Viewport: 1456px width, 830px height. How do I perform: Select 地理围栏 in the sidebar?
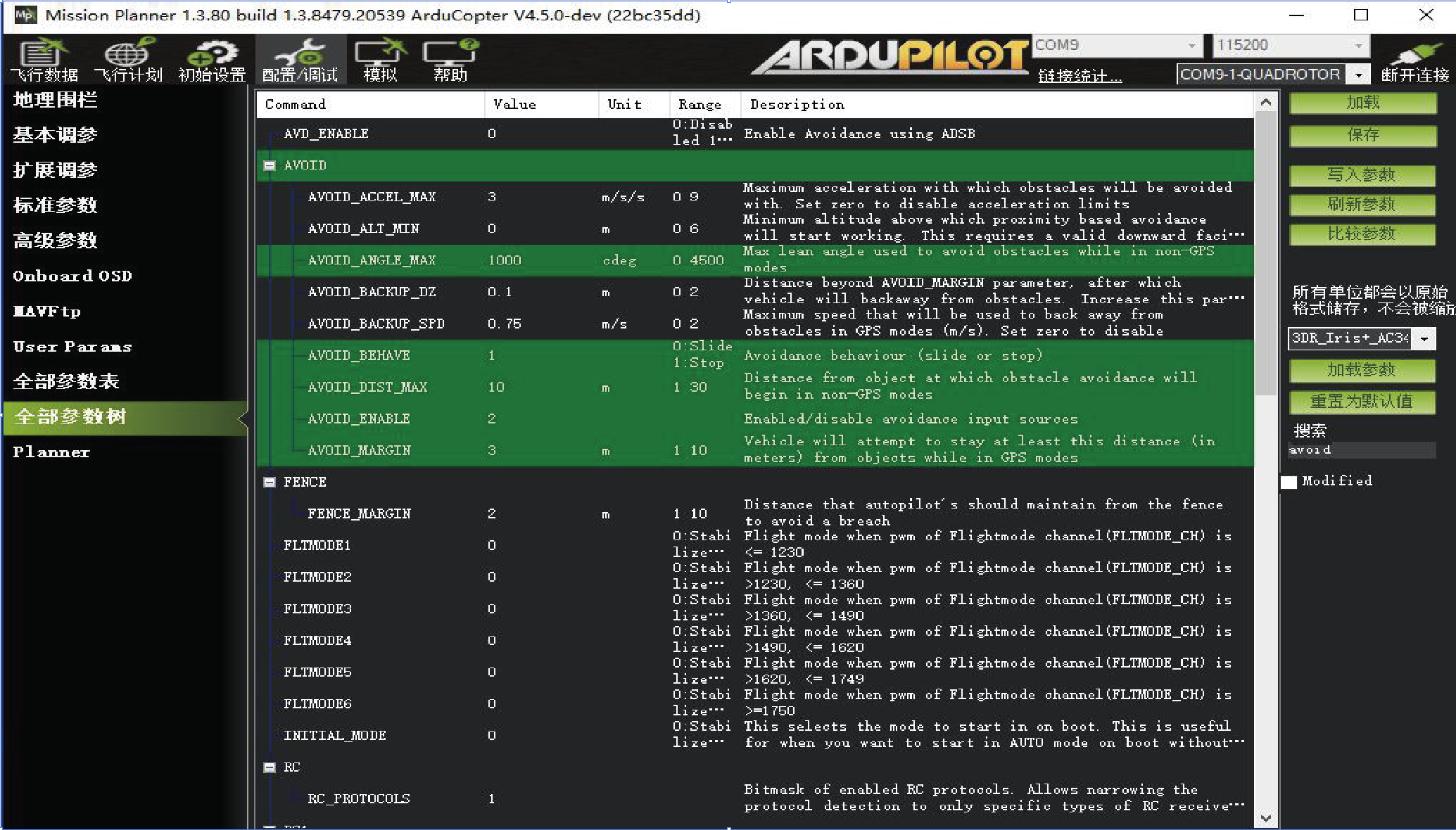(55, 100)
